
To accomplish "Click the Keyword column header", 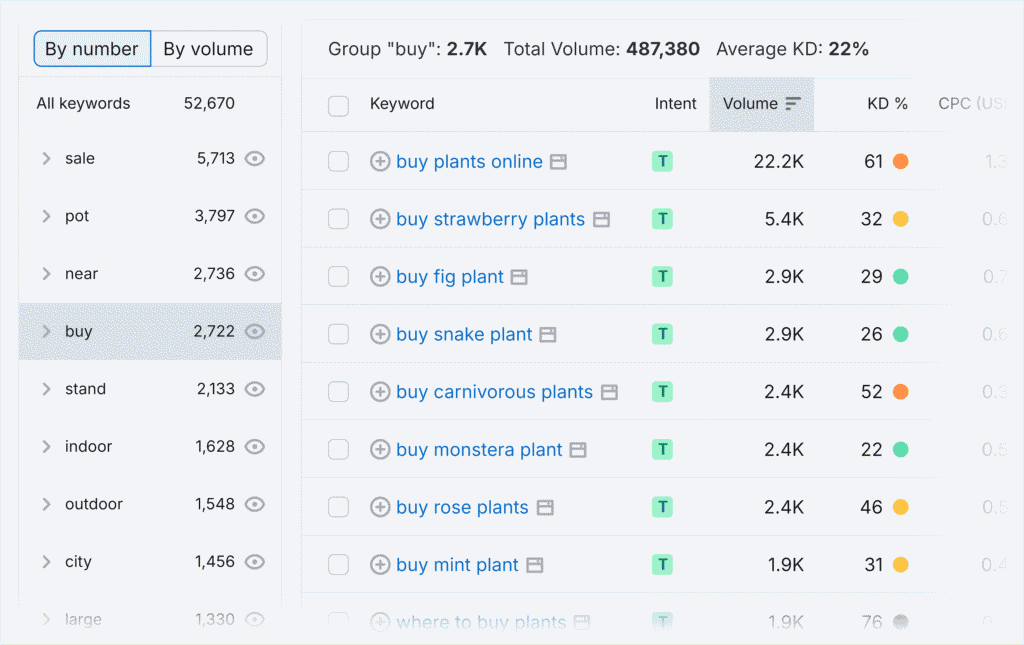I will click(x=402, y=104).
